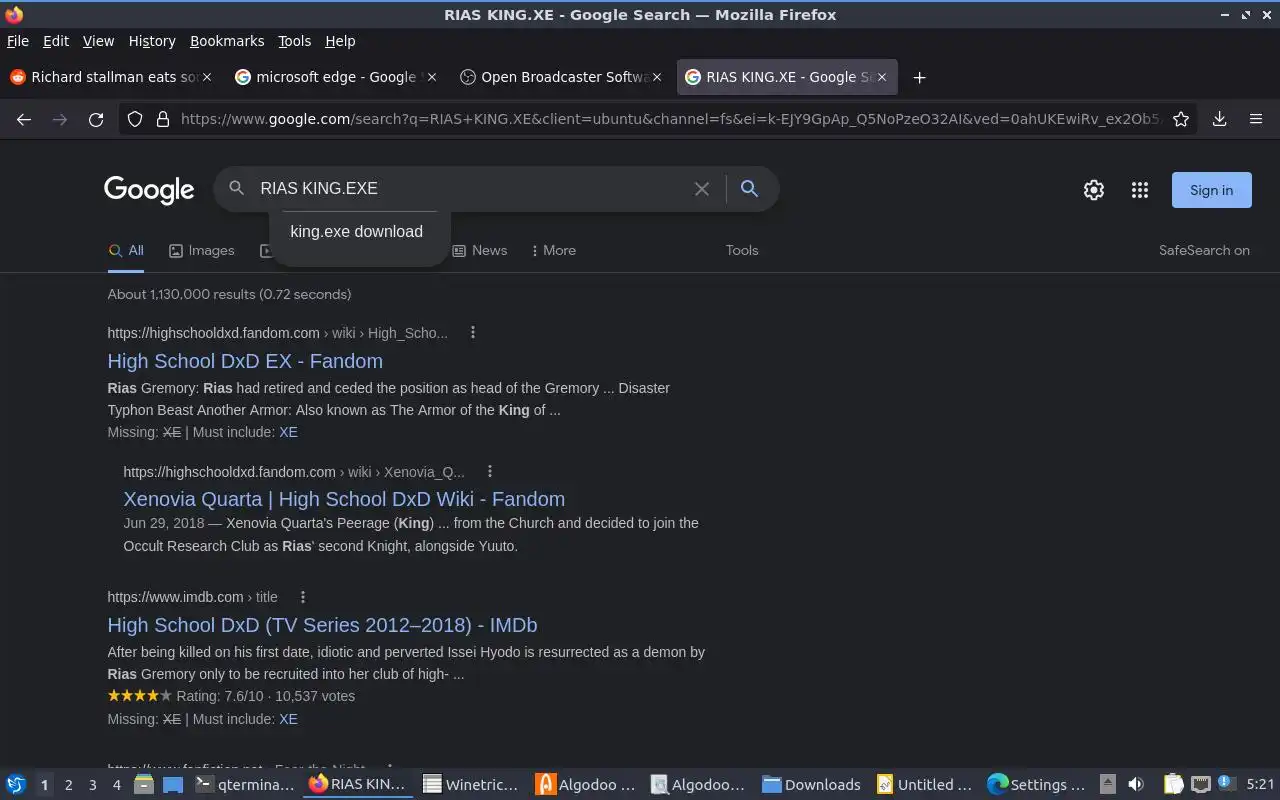
Task: Switch to qterminal taskbar window
Action: click(x=244, y=785)
